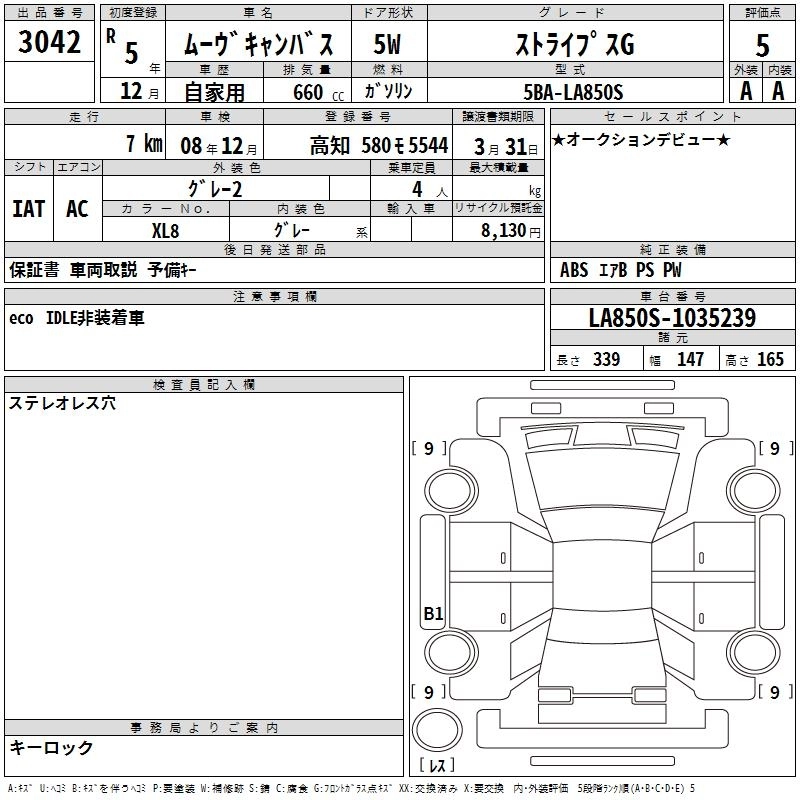Screen dimensions: 800x800
Task: Click the ステレオレス穴 inspector note
Action: 62,403
